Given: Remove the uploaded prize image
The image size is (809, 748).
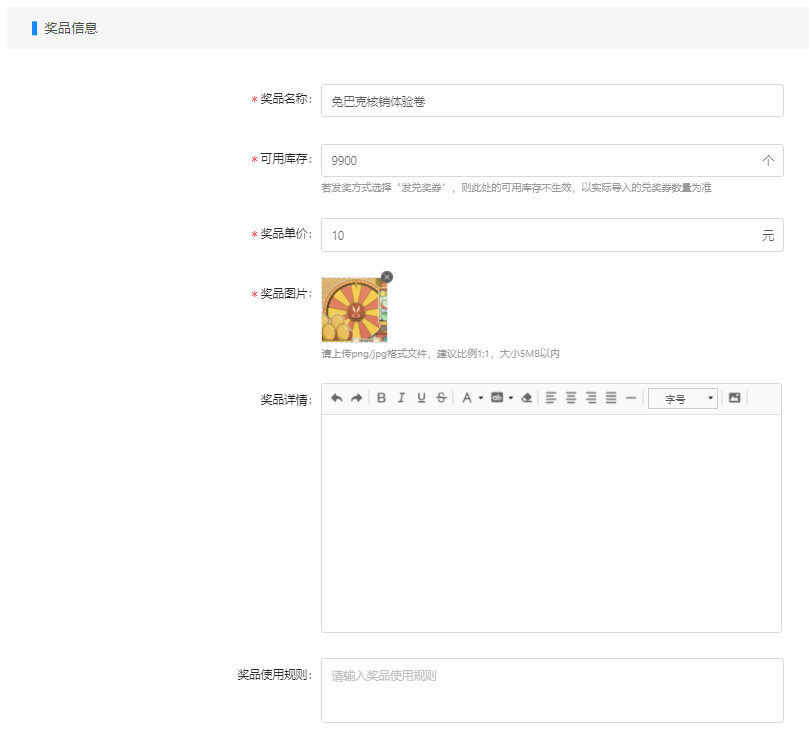Looking at the screenshot, I should coord(387,277).
